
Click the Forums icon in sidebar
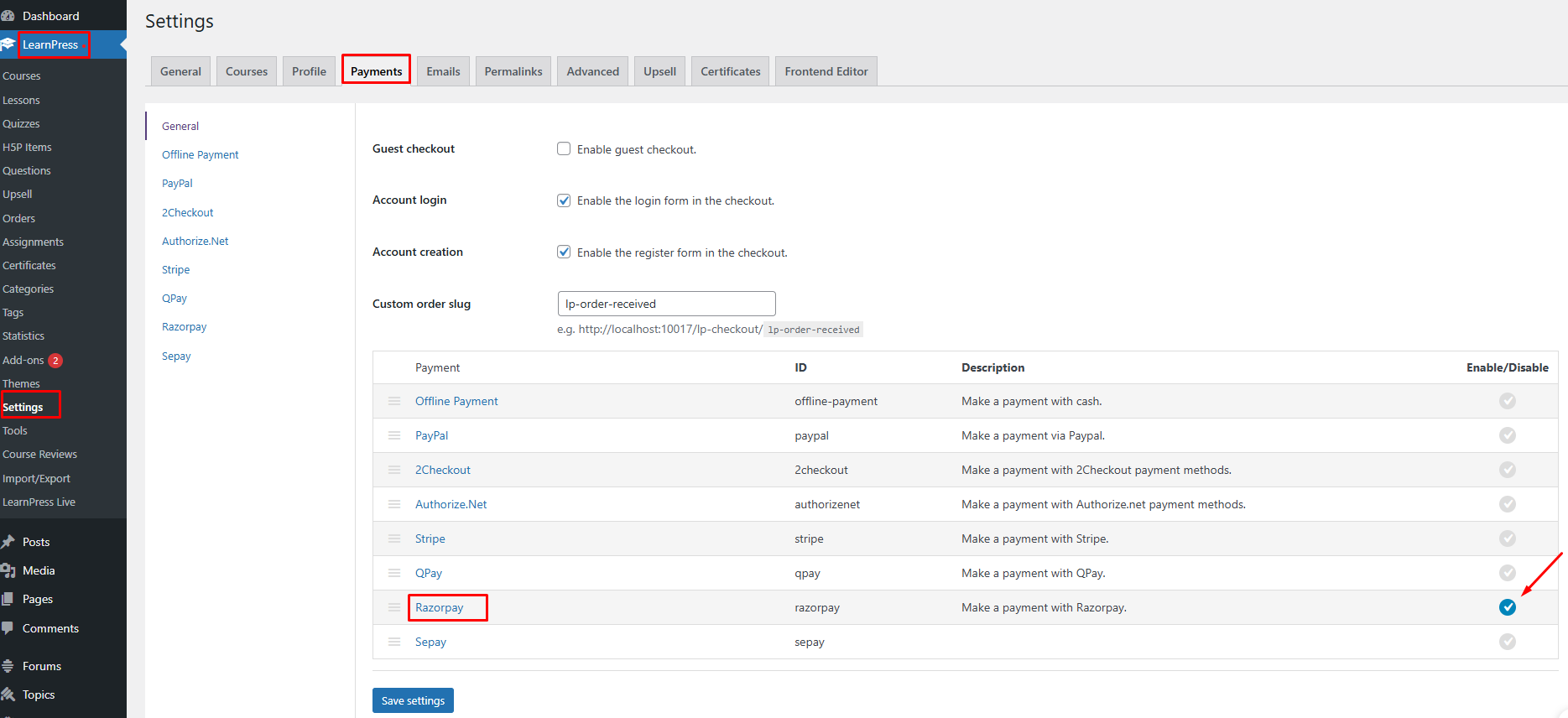8,666
